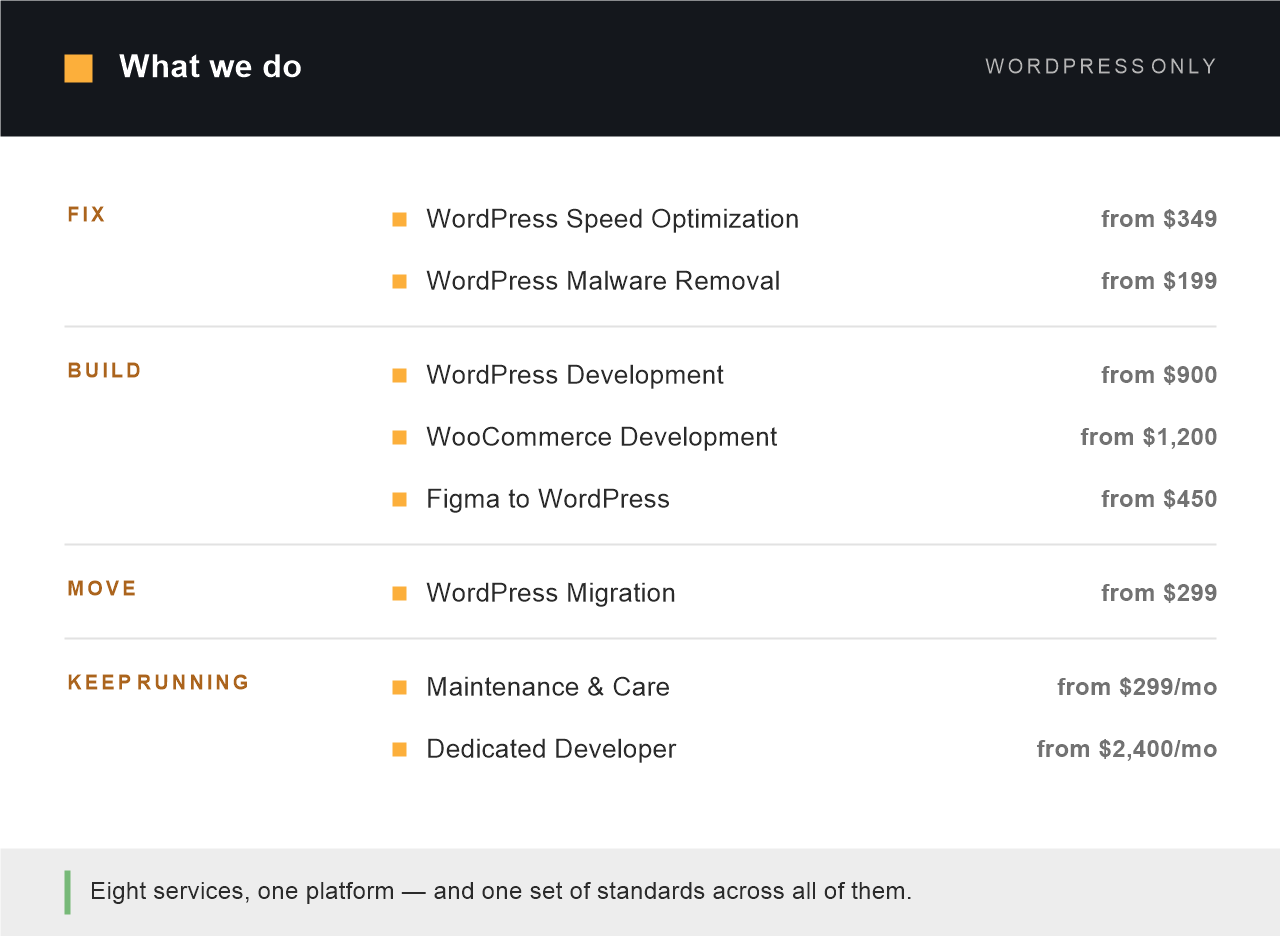Click the bullet next to WordPress Migration

coord(400,594)
